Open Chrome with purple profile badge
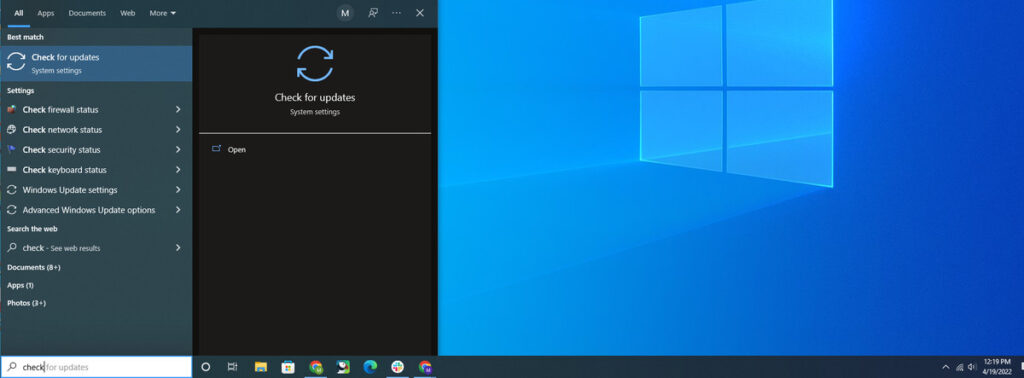The image size is (1024, 378). (425, 367)
